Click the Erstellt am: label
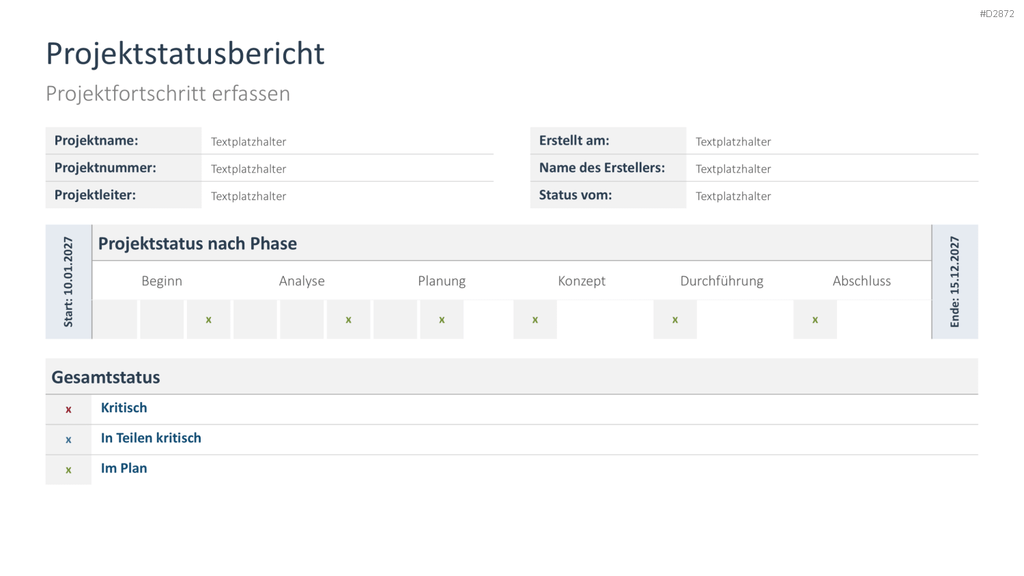The height and width of the screenshot is (576, 1024). pos(574,140)
